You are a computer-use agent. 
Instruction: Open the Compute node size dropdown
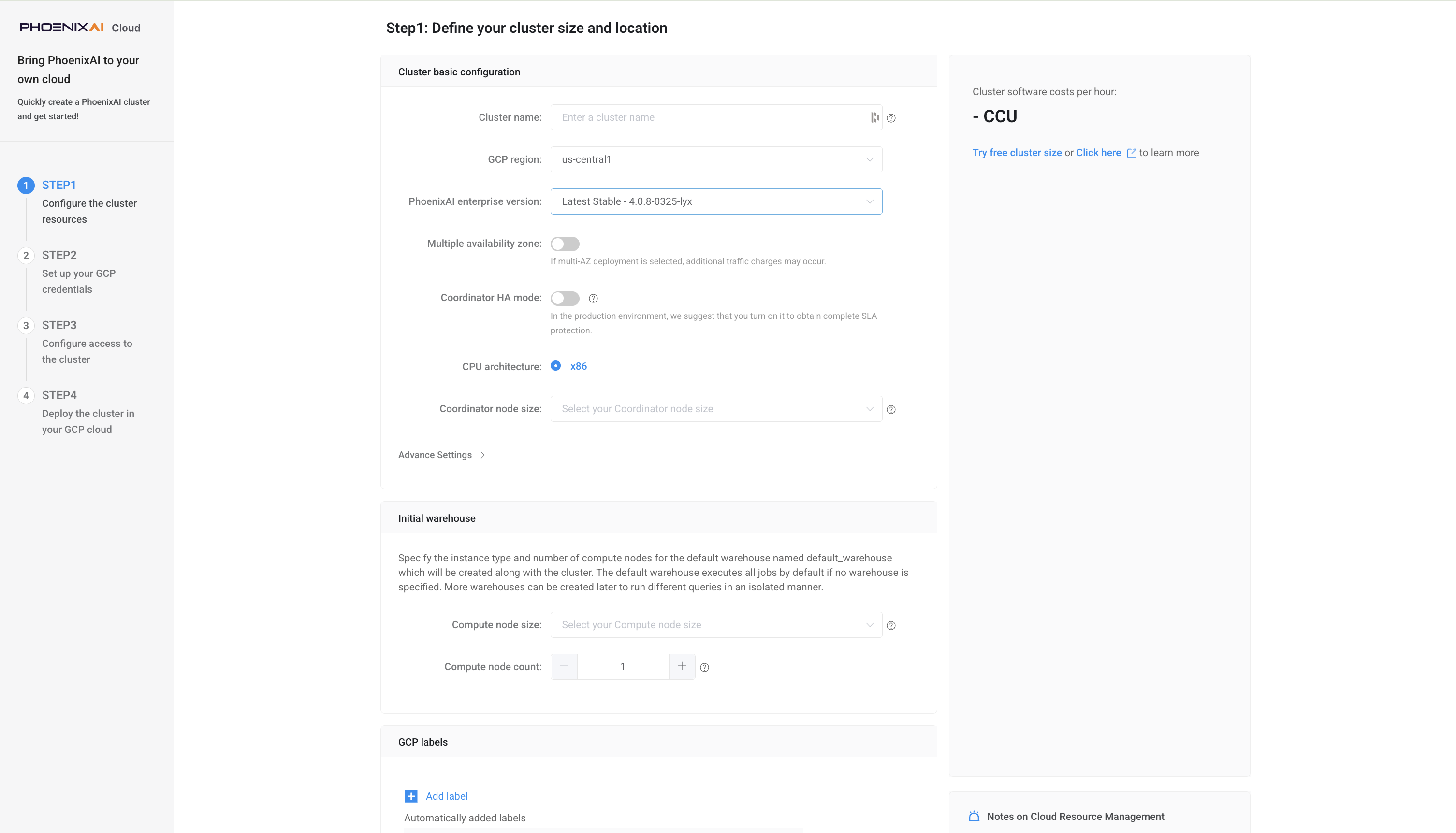[x=716, y=625]
